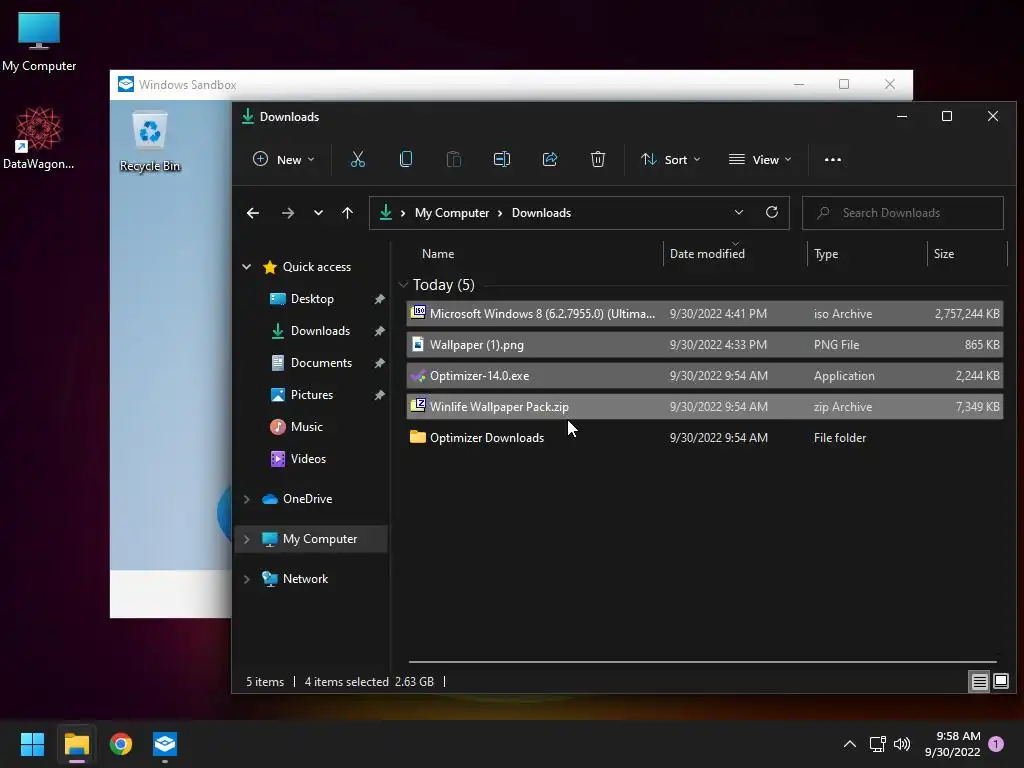Viewport: 1024px width, 768px height.
Task: Click the Copy icon in Downloads toolbar
Action: (406, 159)
